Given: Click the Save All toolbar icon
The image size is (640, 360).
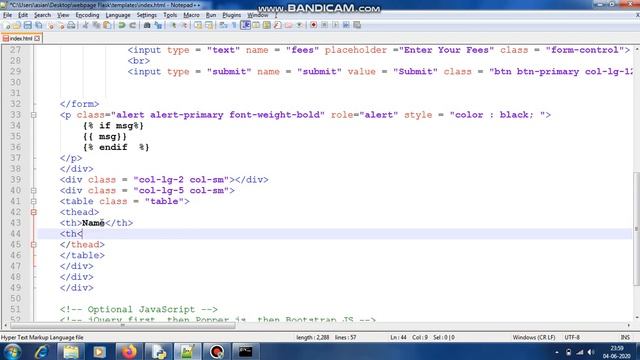Looking at the screenshot, I should coord(39,25).
